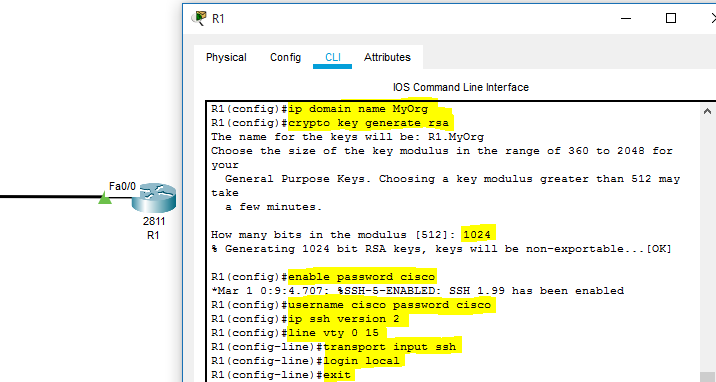Click the green Fa0/0 link status triangle

[105, 198]
